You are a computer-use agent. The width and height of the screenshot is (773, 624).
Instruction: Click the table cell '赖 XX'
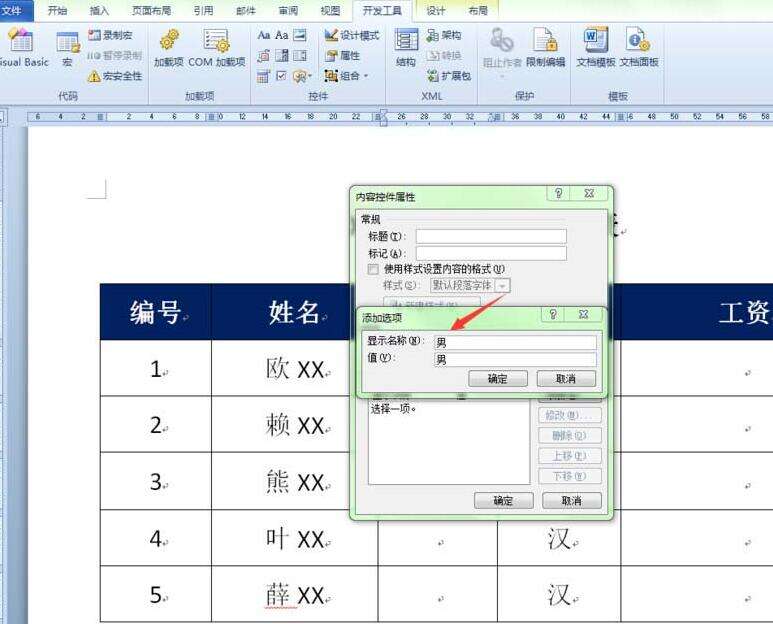[x=294, y=424]
